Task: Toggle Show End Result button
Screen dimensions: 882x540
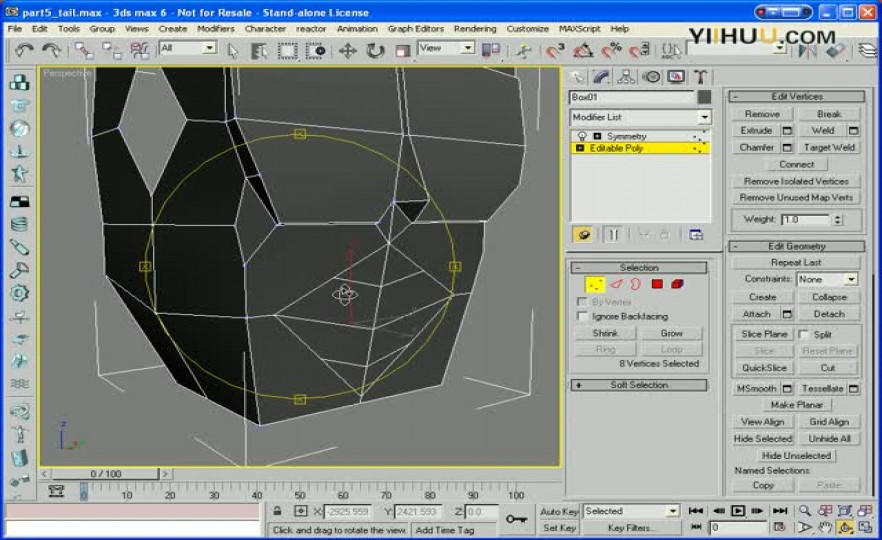Action: click(613, 235)
